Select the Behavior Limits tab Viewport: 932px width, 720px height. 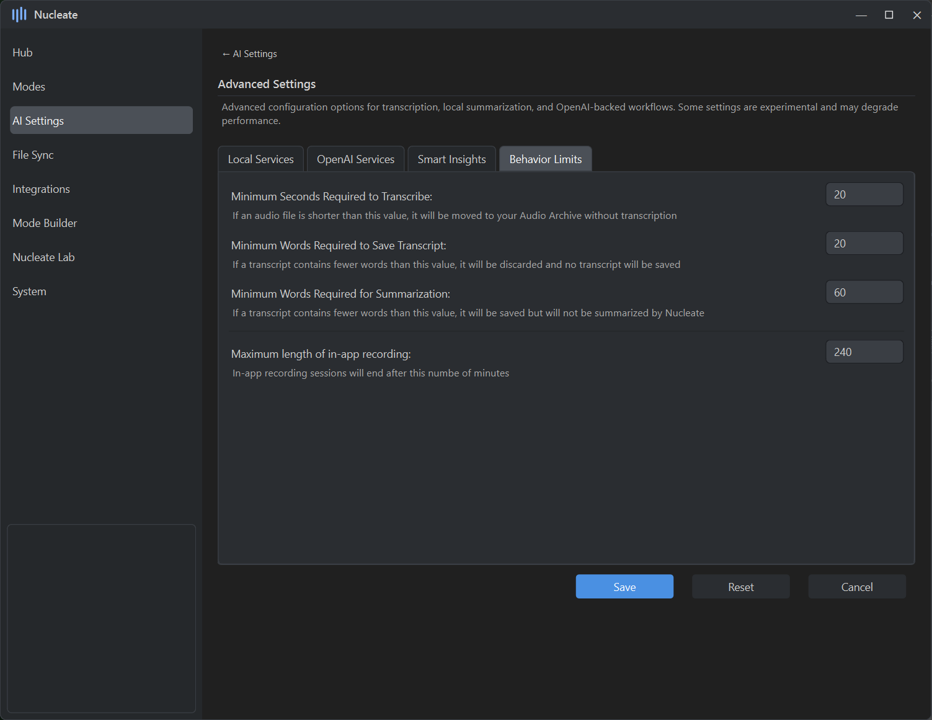(545, 159)
